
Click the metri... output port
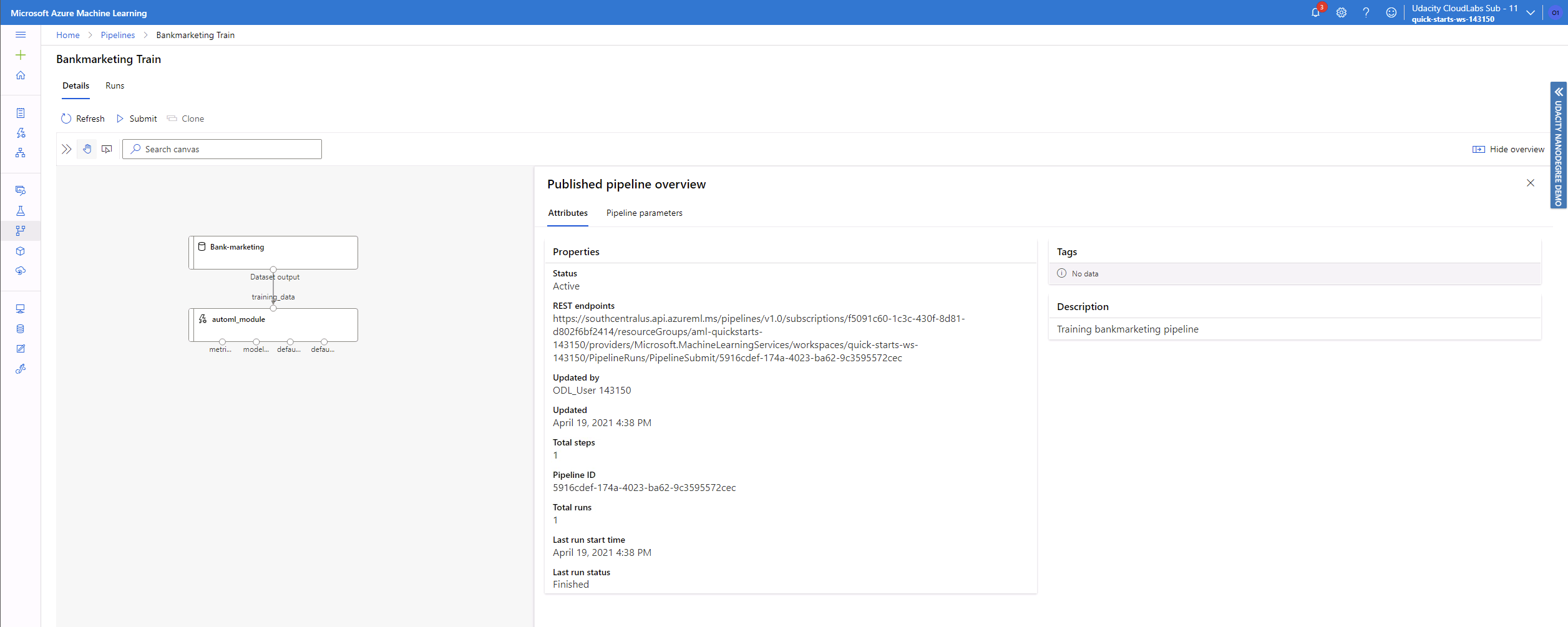[x=222, y=342]
